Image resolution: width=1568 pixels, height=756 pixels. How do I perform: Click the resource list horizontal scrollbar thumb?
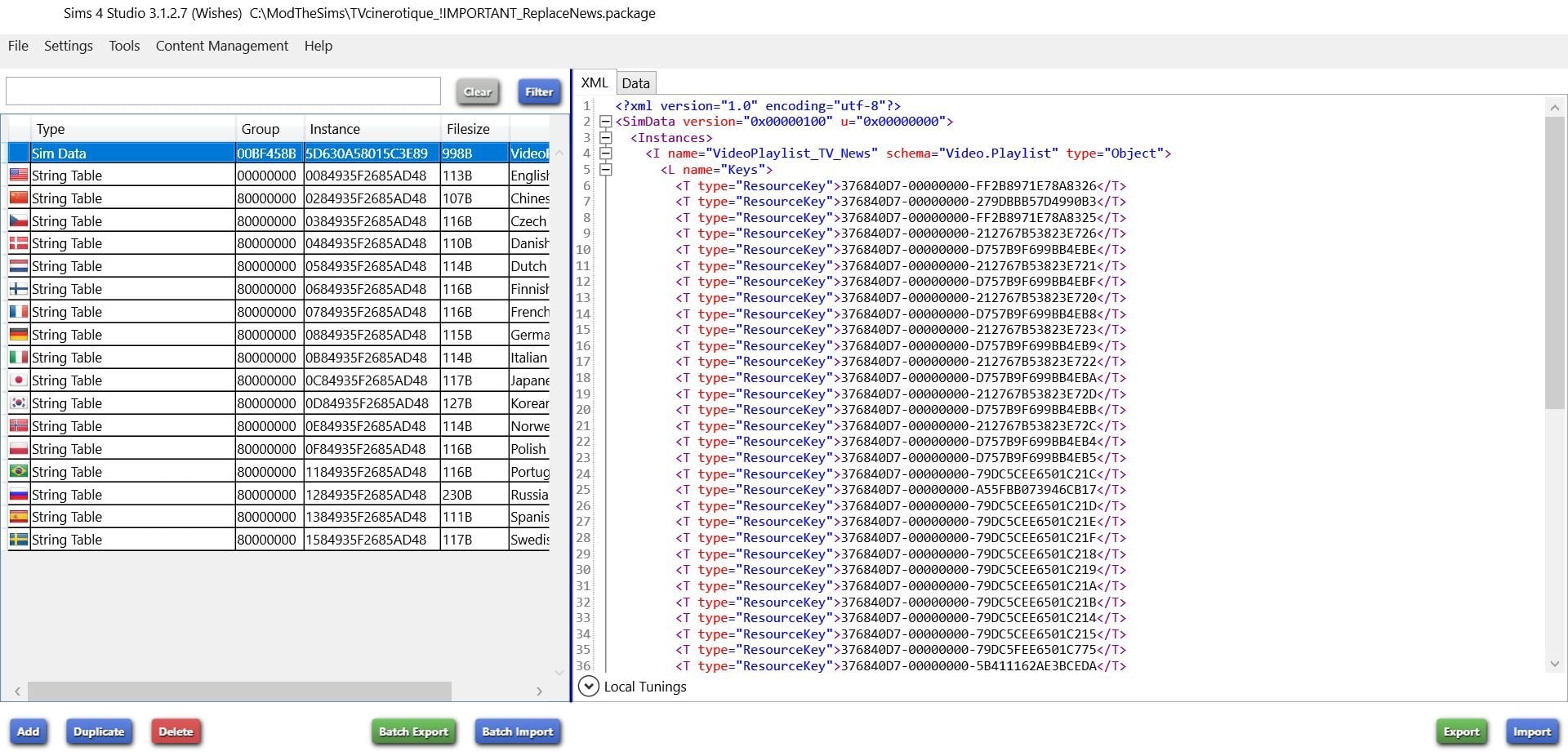[x=239, y=692]
